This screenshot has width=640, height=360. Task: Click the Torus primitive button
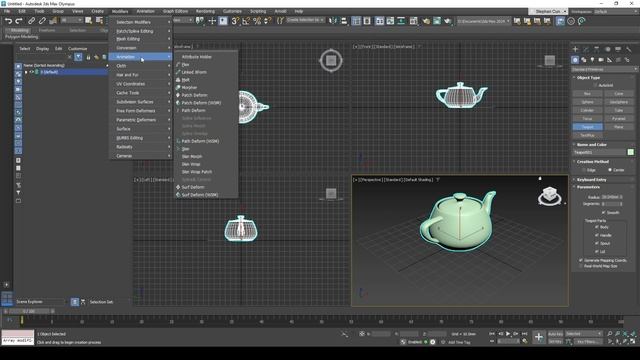pyautogui.click(x=587, y=118)
